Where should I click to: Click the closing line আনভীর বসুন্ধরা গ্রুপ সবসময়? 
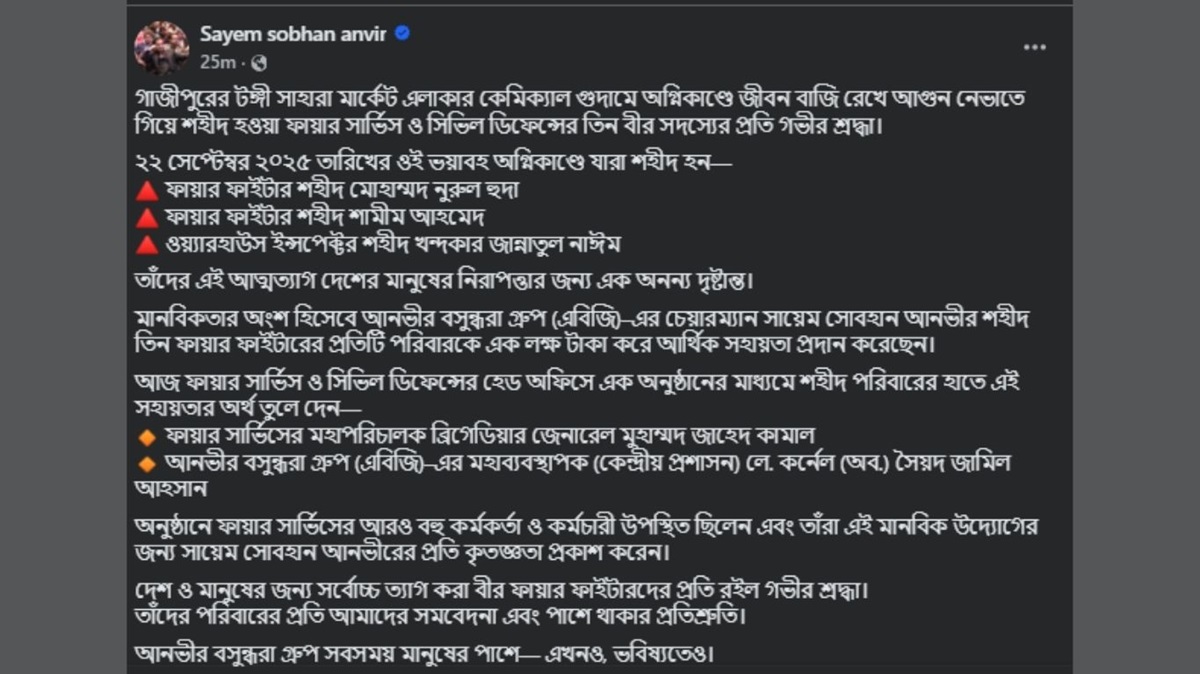point(425,655)
